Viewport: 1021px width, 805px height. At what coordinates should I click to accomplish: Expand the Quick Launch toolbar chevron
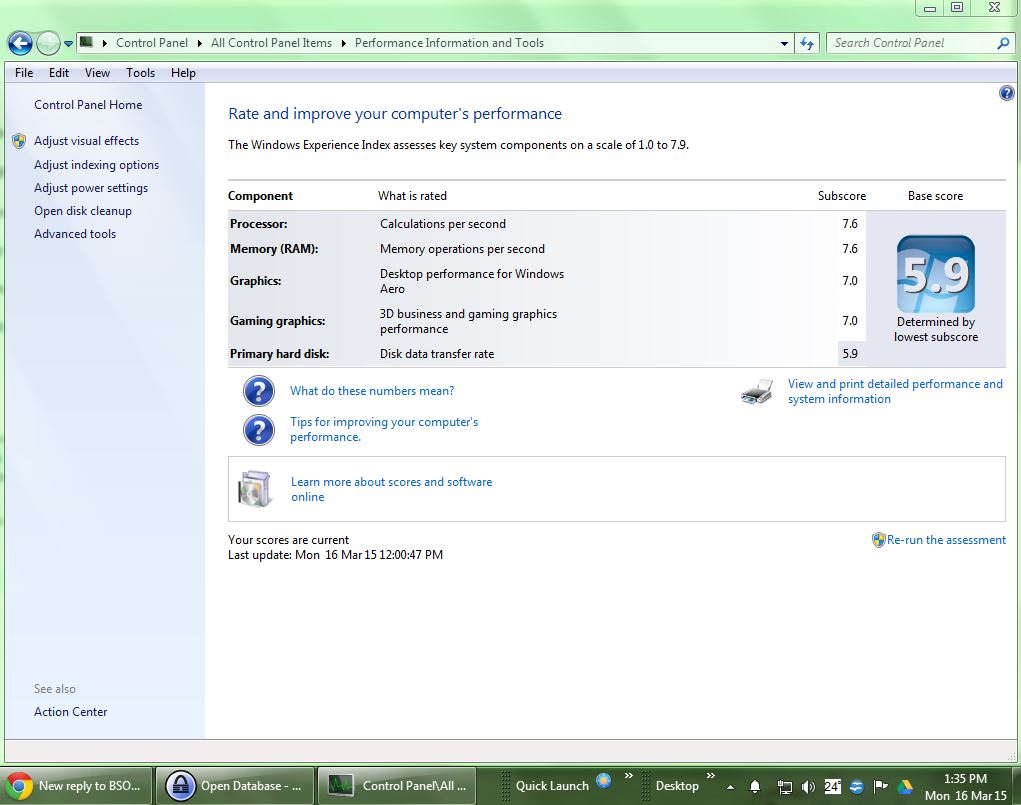[628, 776]
